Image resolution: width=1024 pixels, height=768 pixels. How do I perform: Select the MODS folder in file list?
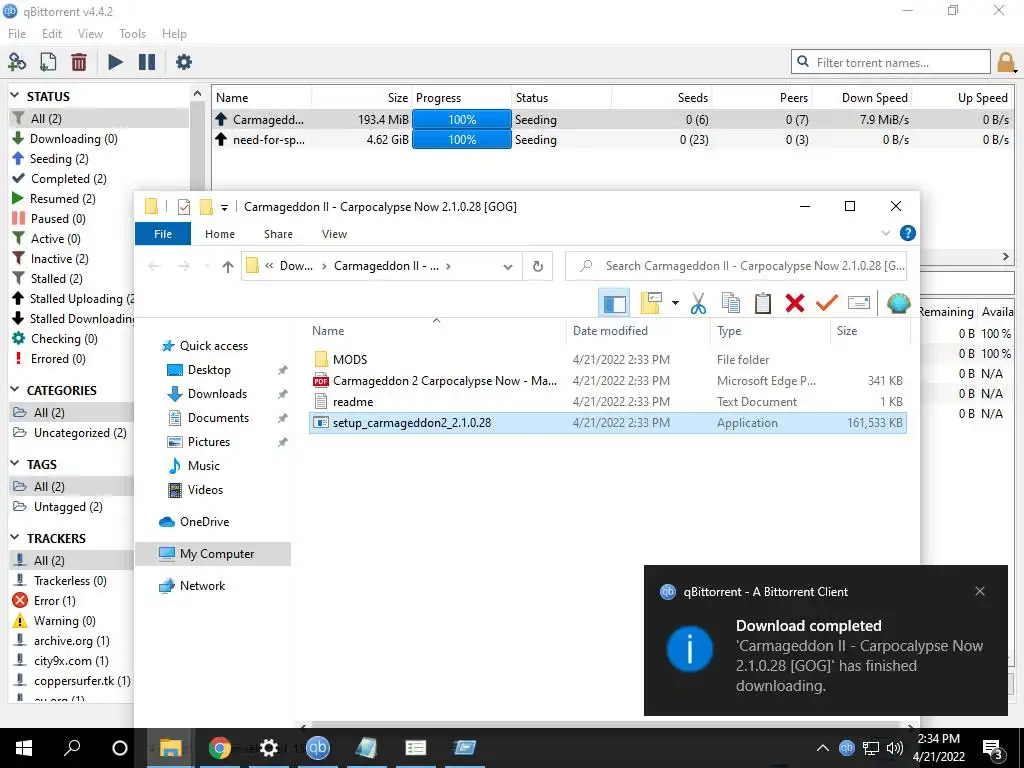click(x=607, y=359)
